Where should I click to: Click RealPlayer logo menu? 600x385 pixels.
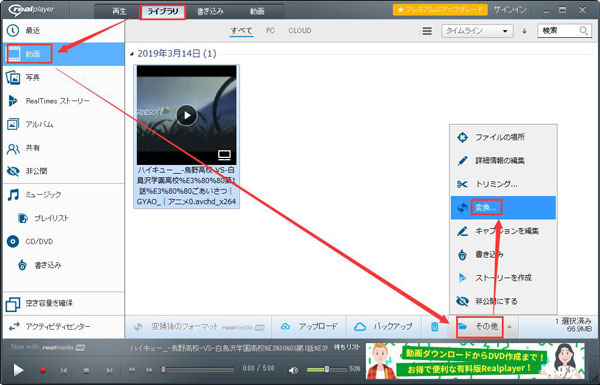[32, 10]
